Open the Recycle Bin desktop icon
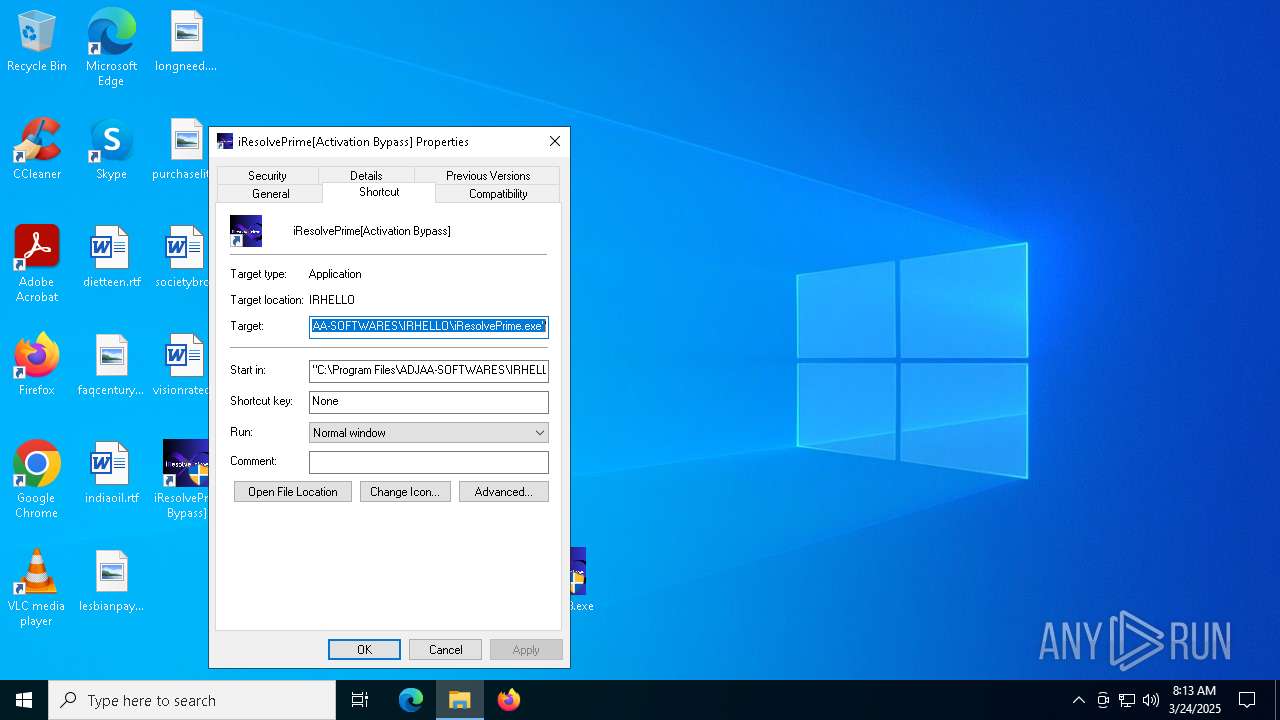 37,42
